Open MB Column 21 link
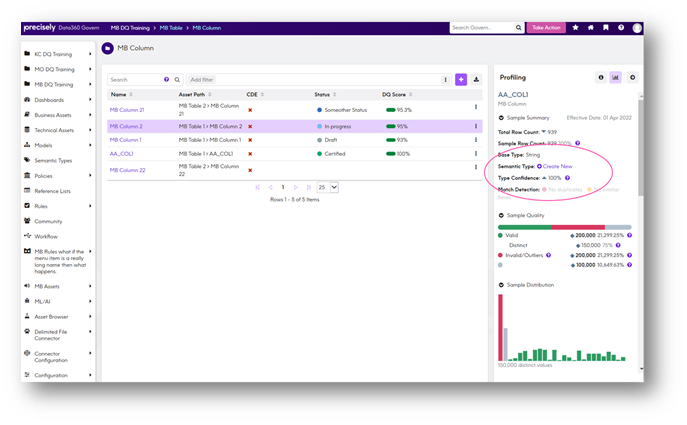The image size is (687, 425). point(127,110)
